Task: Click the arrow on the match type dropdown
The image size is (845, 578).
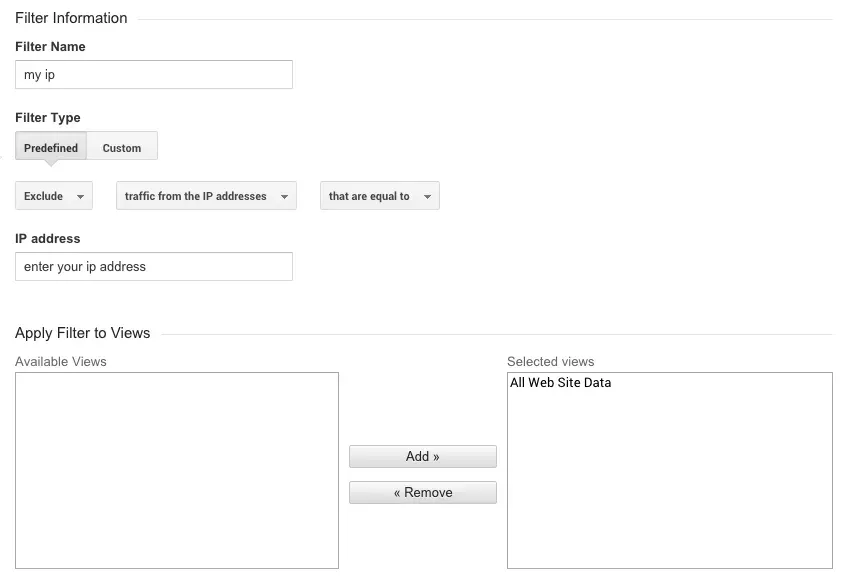Action: click(426, 195)
